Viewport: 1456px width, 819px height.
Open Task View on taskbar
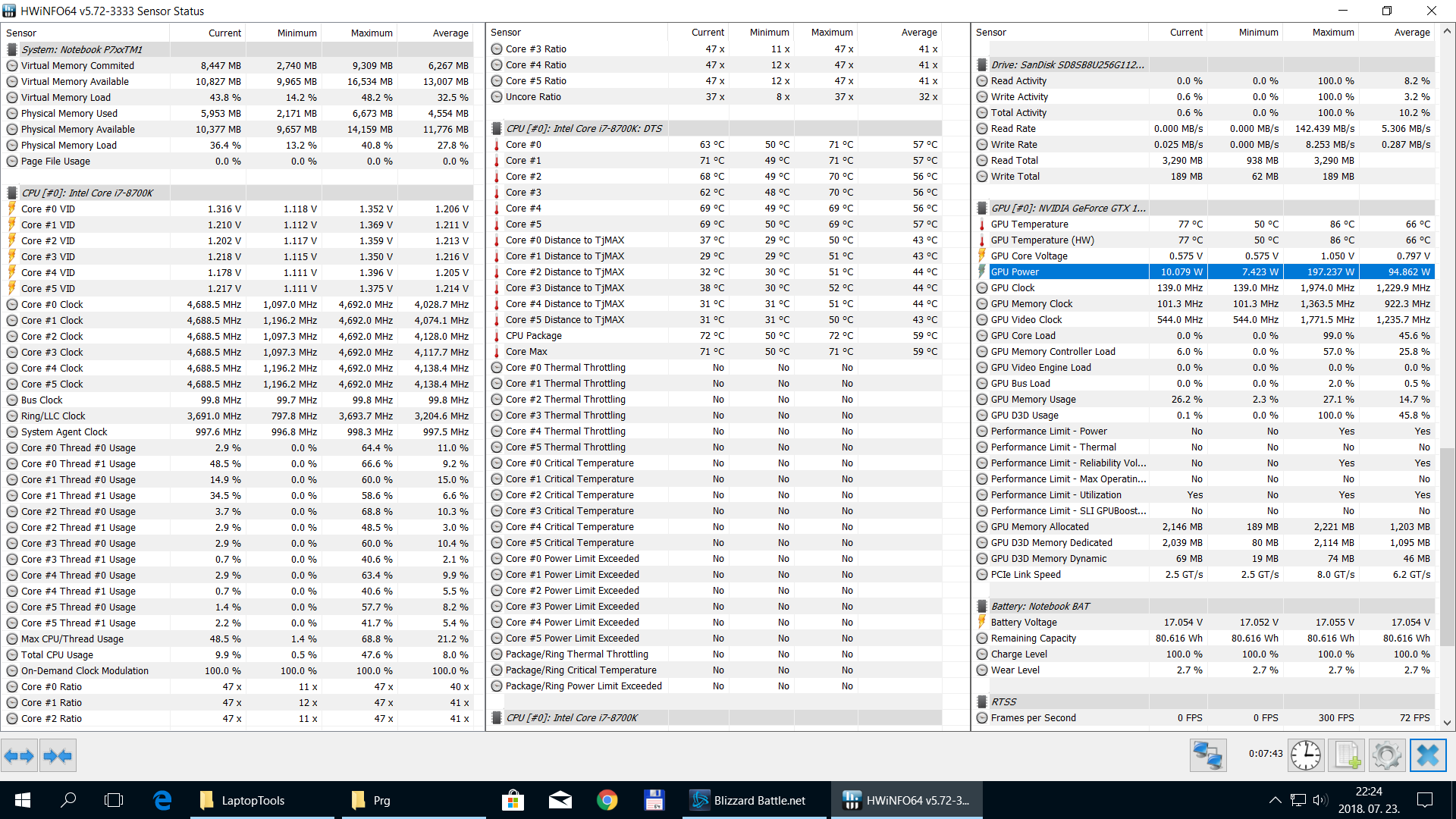pyautogui.click(x=114, y=800)
